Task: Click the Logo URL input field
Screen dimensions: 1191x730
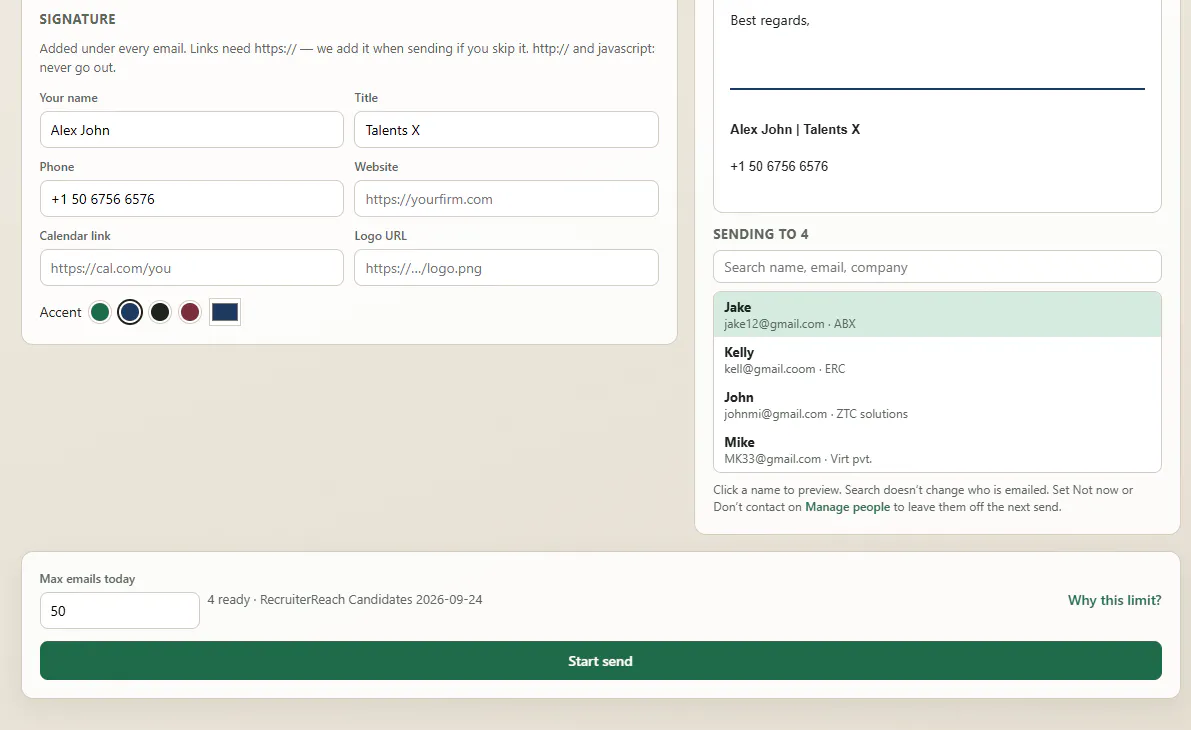Action: point(506,268)
